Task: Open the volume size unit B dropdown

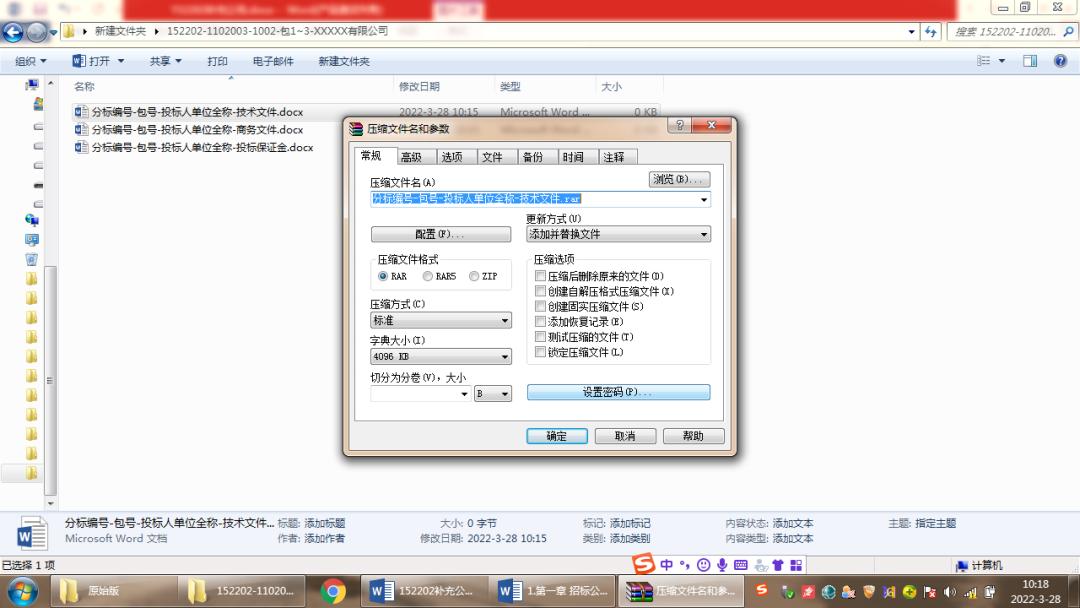Action: [x=492, y=393]
